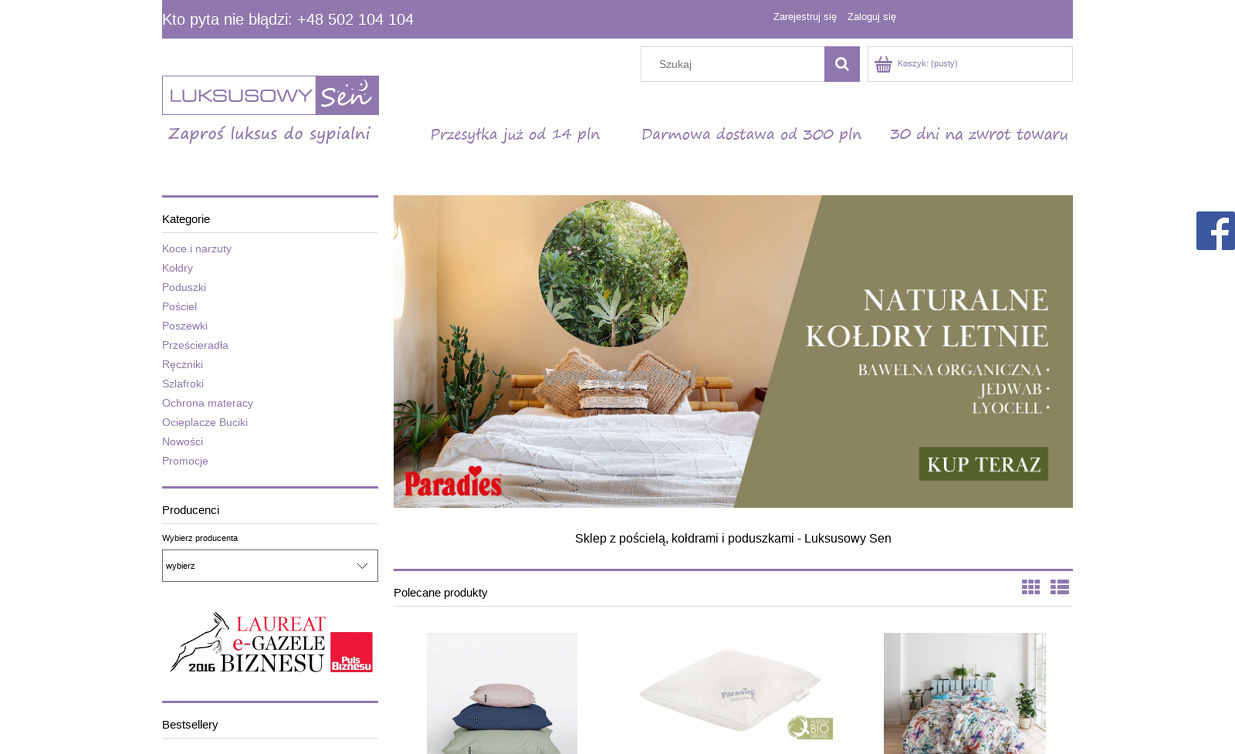This screenshot has width=1235, height=754.
Task: Click the Luksusowy Sen logo
Action: coord(270,95)
